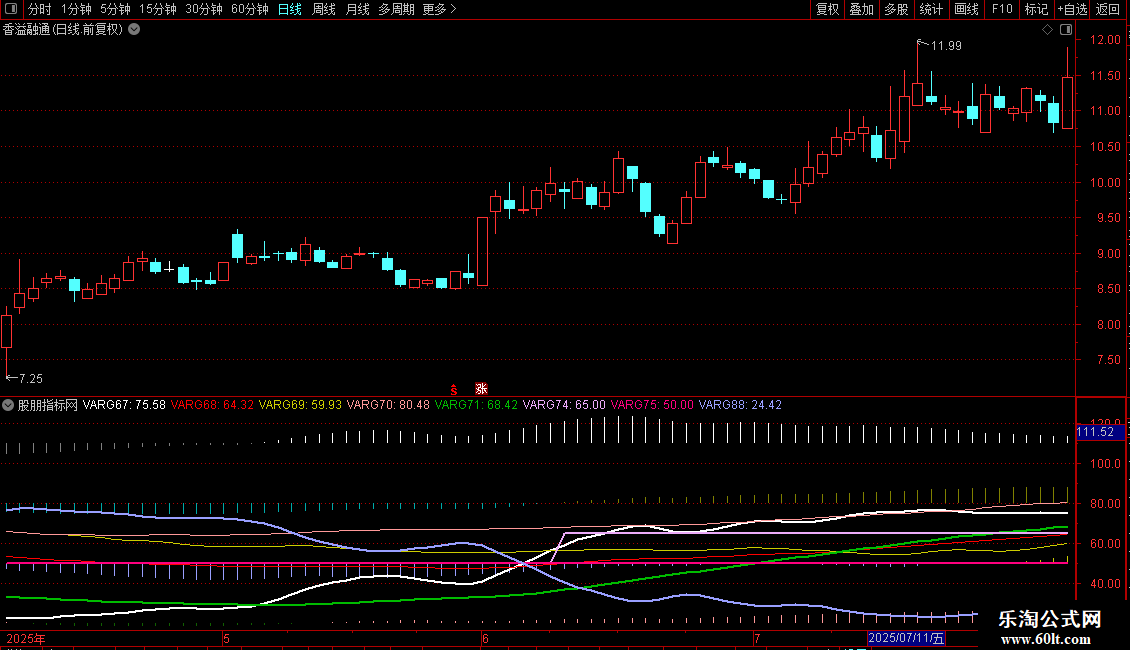Select the 2025/07/11/五 date marker

[x=906, y=638]
